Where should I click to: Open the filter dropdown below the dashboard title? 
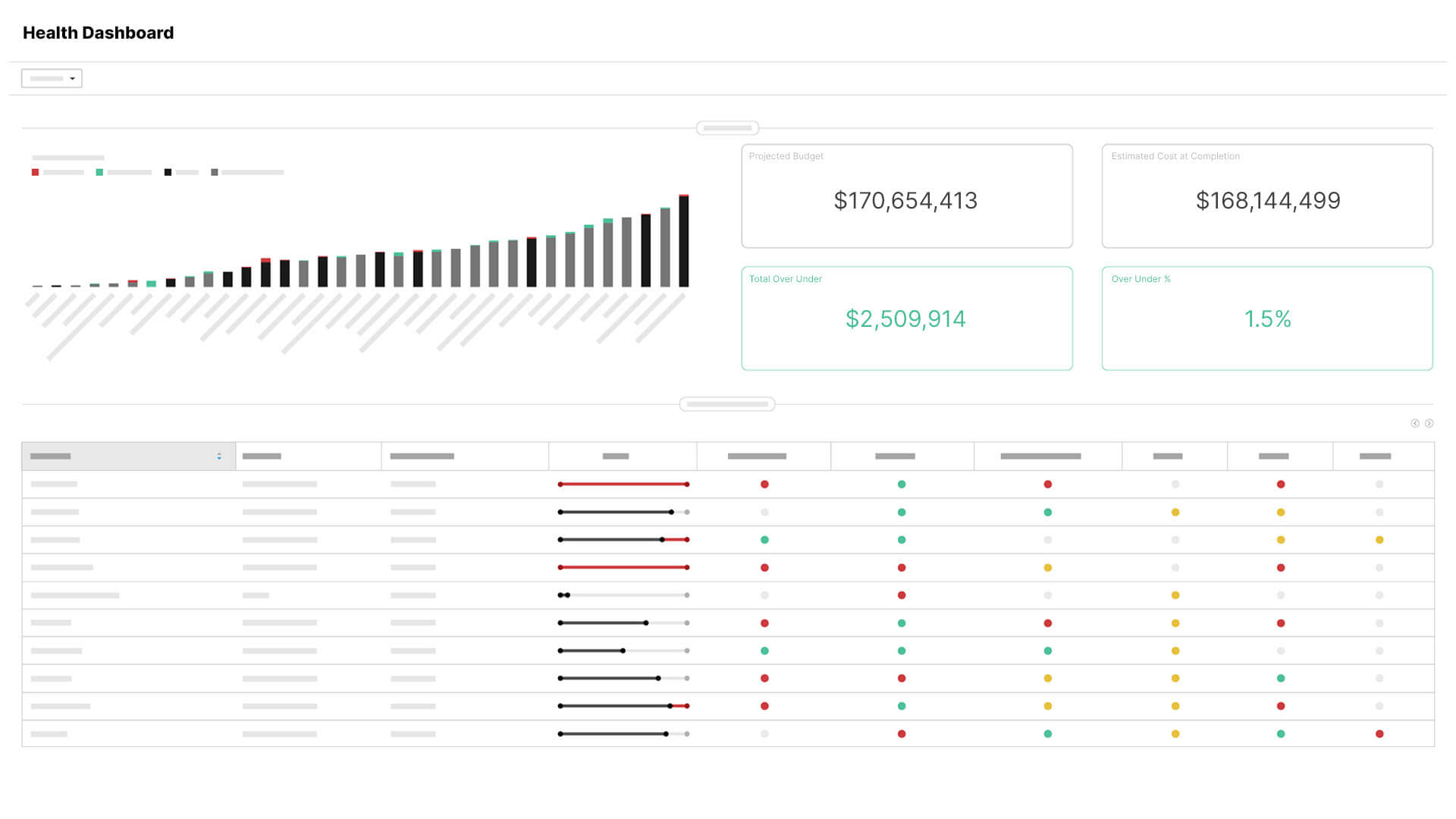(52, 78)
